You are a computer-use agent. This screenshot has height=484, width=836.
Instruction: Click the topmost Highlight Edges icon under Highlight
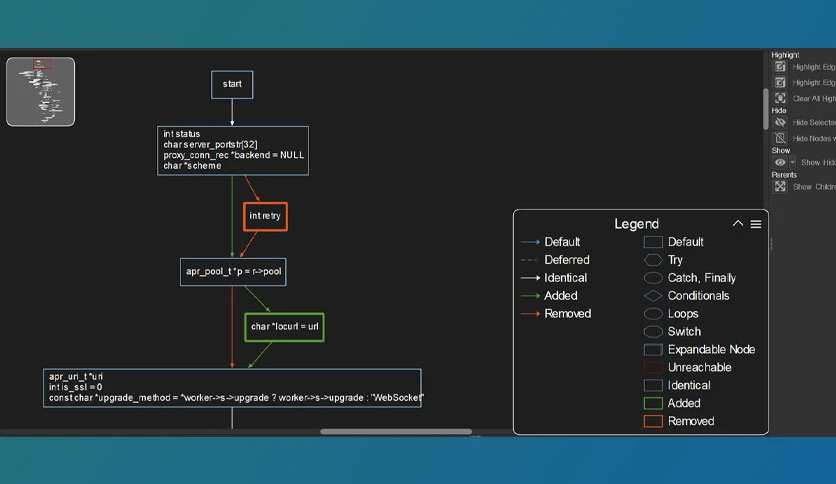(x=780, y=67)
